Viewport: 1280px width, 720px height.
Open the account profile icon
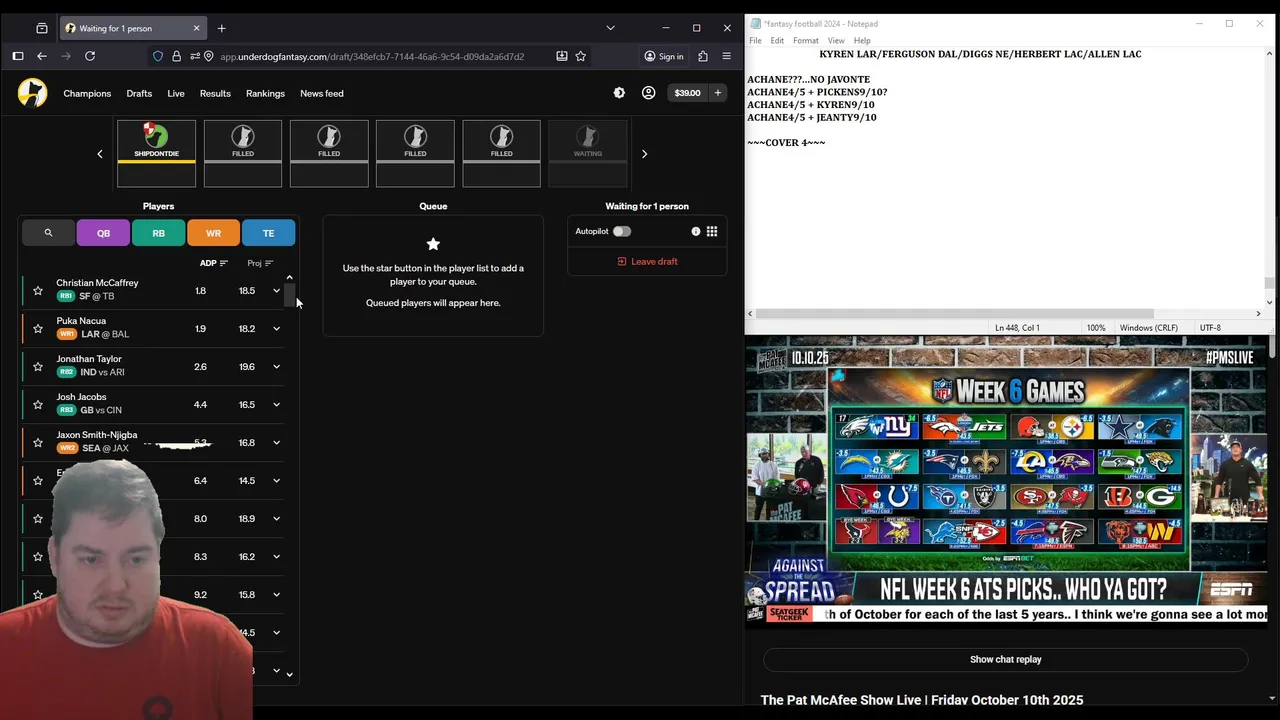point(648,93)
